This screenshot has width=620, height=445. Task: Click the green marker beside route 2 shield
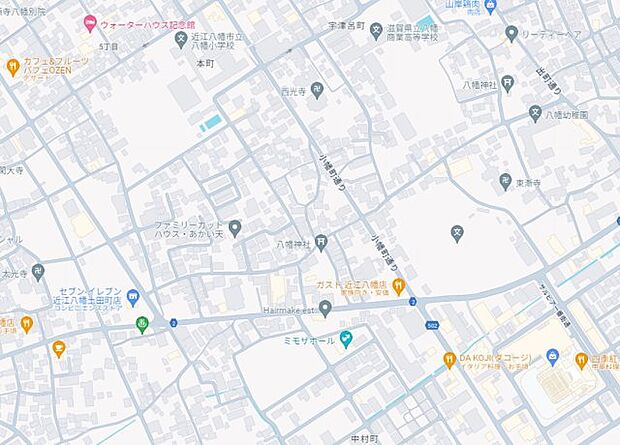(142, 325)
